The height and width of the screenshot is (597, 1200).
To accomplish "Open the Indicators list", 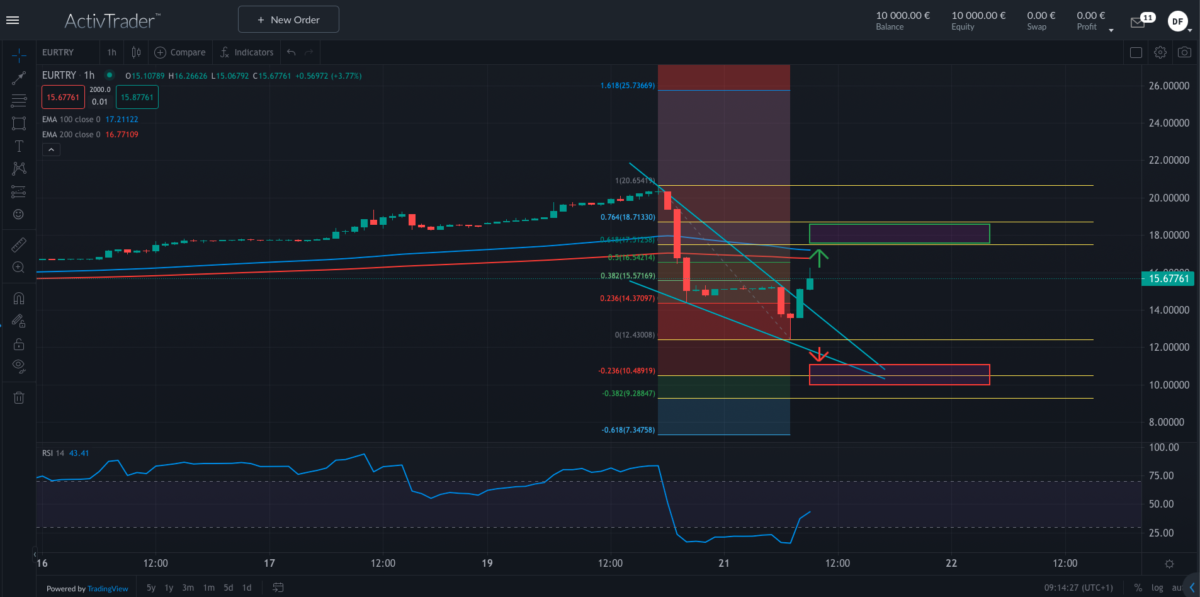I will pos(246,52).
